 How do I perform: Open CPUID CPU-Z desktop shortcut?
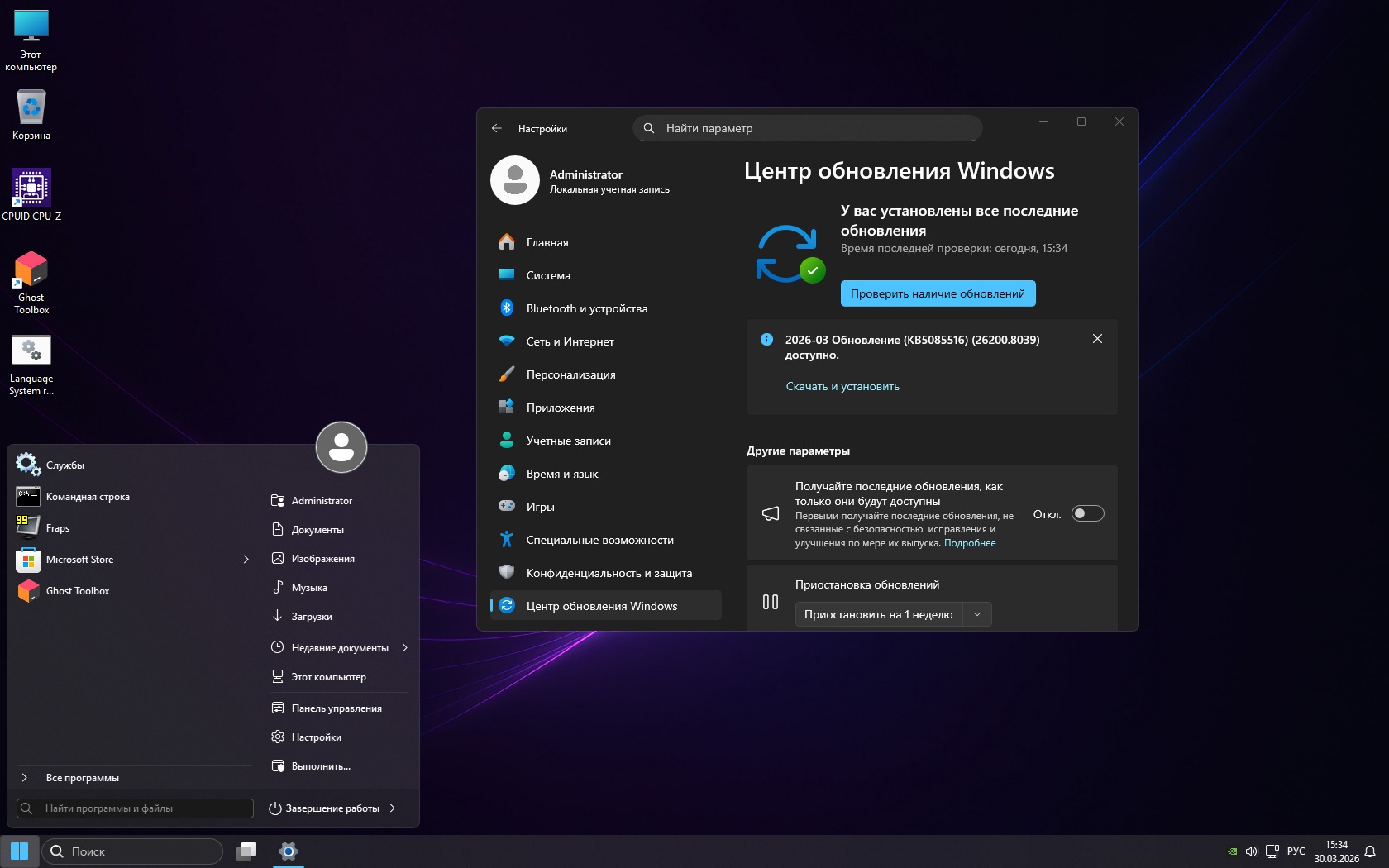pos(31,188)
